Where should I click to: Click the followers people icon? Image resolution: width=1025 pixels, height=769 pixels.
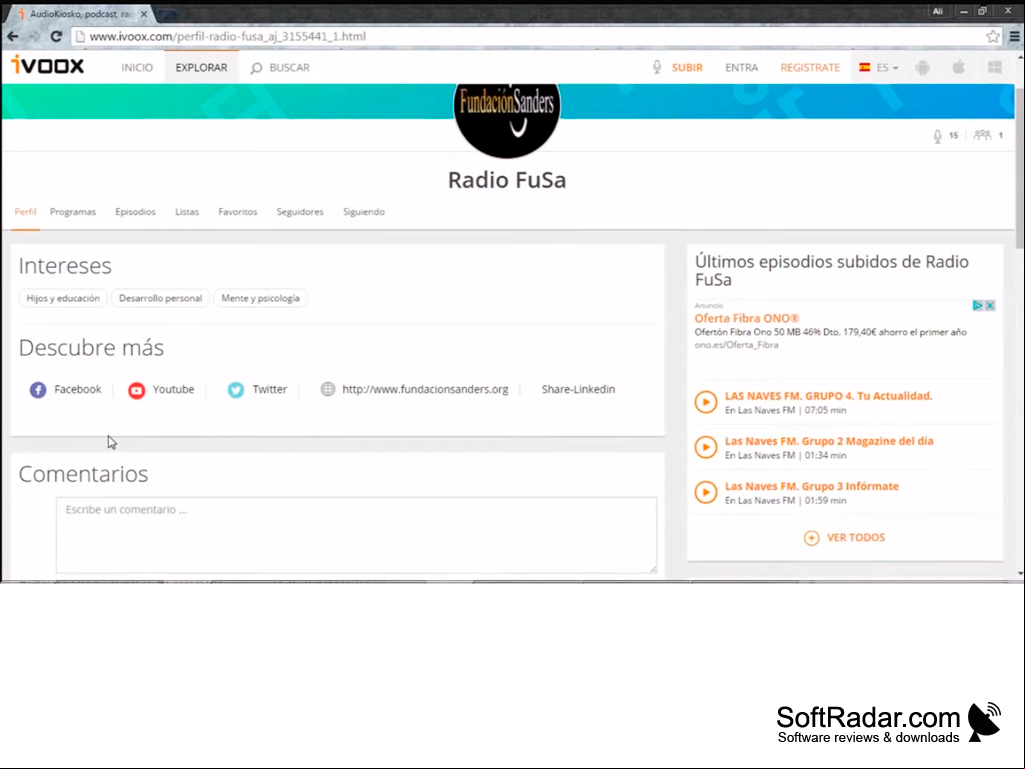[x=982, y=135]
